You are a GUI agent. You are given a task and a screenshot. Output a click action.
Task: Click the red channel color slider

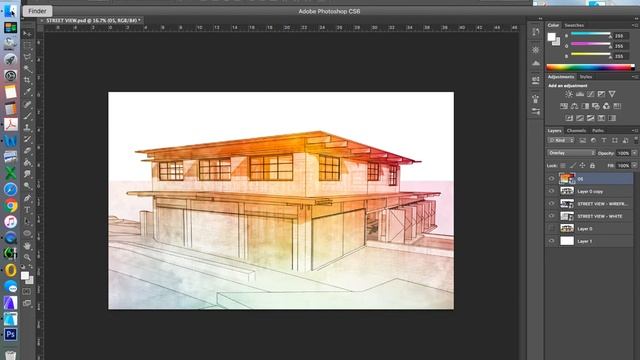591,35
